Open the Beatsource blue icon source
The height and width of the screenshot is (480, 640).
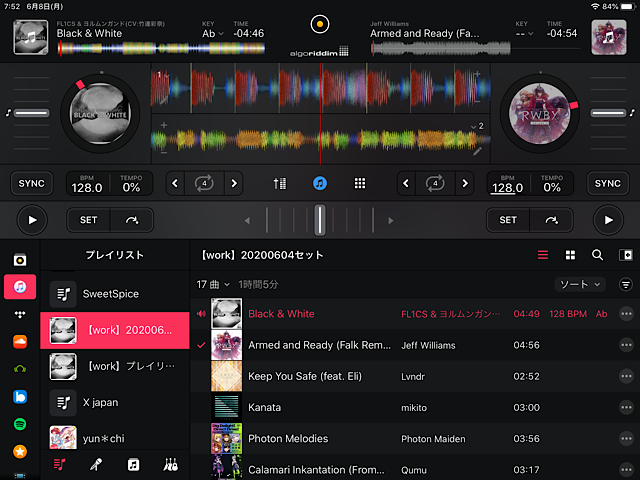(20, 397)
